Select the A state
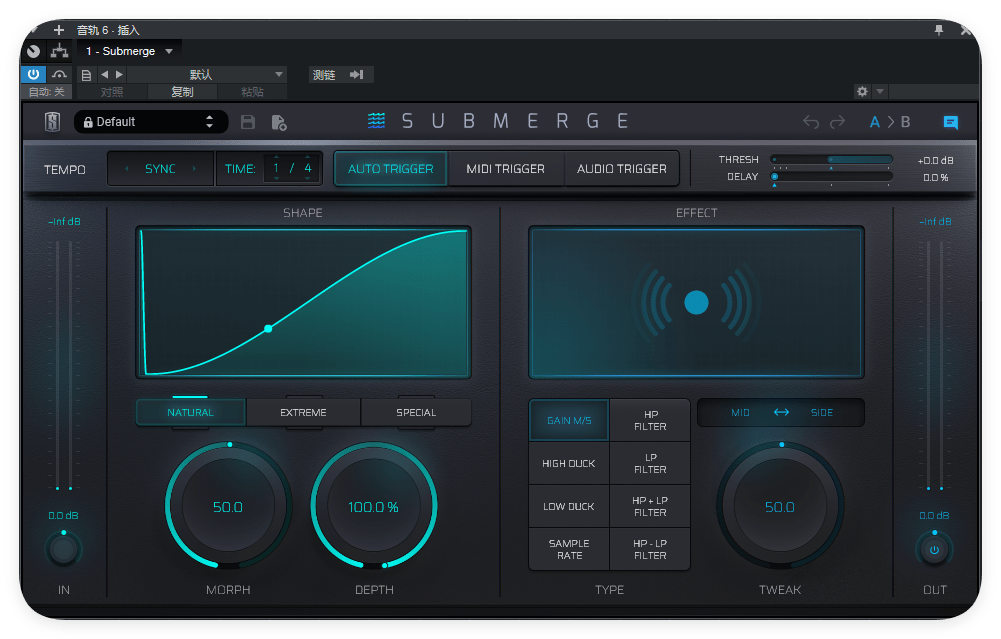This screenshot has width=1001, height=639. click(x=875, y=121)
